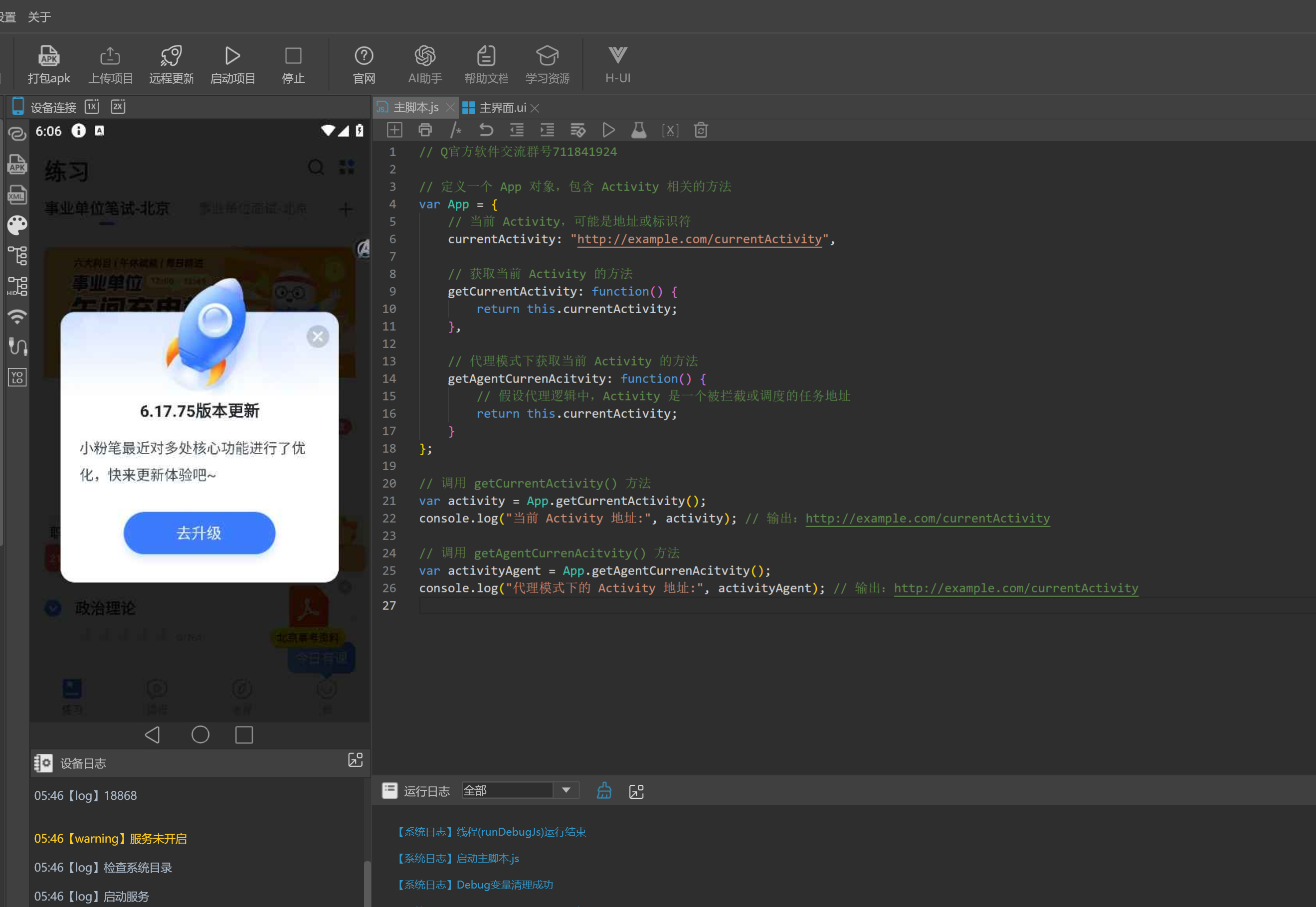
Task: Clear run log with broom icon
Action: point(604,790)
